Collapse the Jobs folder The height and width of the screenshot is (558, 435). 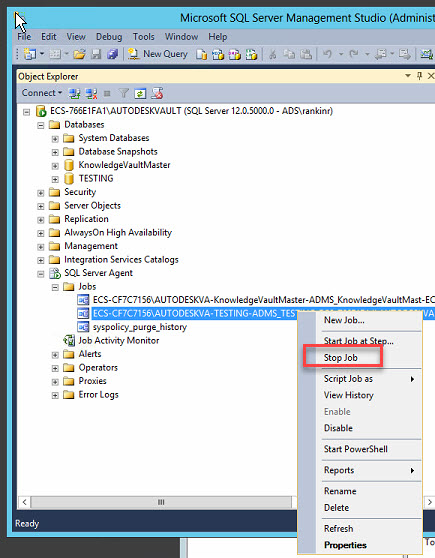(55, 288)
